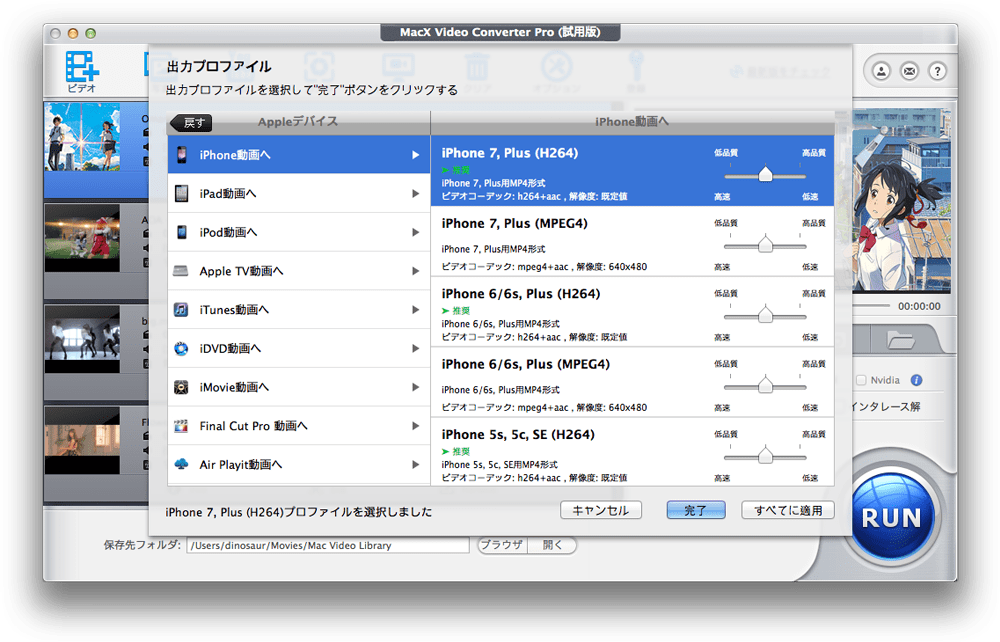Expand the iTunes動画へ row arrow
Viewport: 1000px width, 642px height.
[416, 310]
